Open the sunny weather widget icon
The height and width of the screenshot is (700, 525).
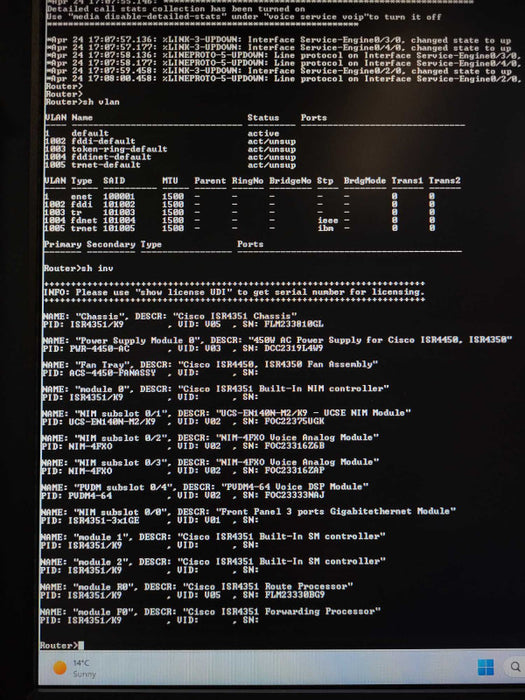coord(60,668)
